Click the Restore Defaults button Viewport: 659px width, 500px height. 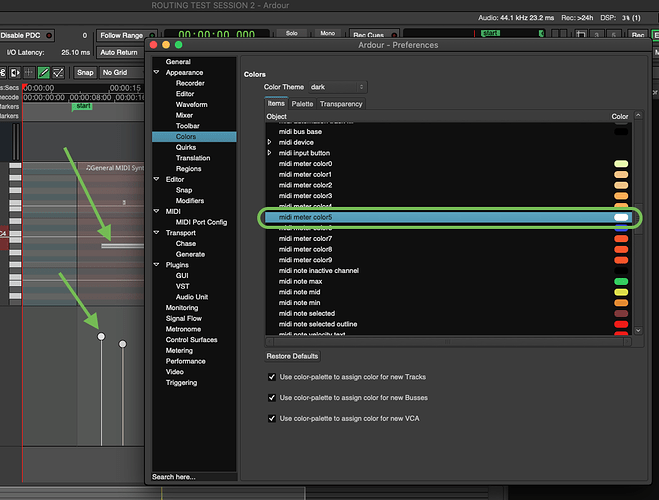point(293,356)
